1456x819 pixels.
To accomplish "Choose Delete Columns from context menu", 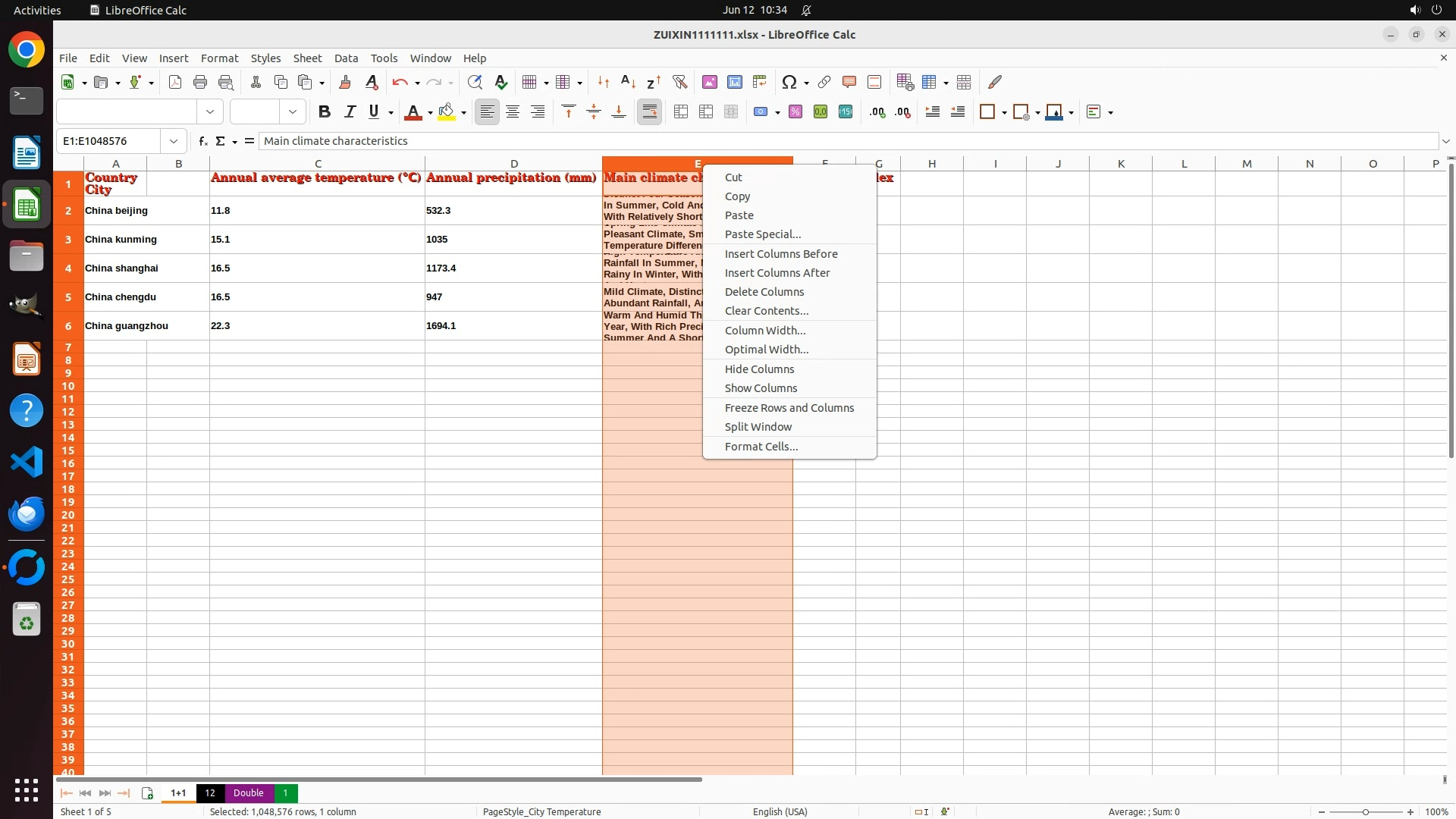I will (764, 292).
